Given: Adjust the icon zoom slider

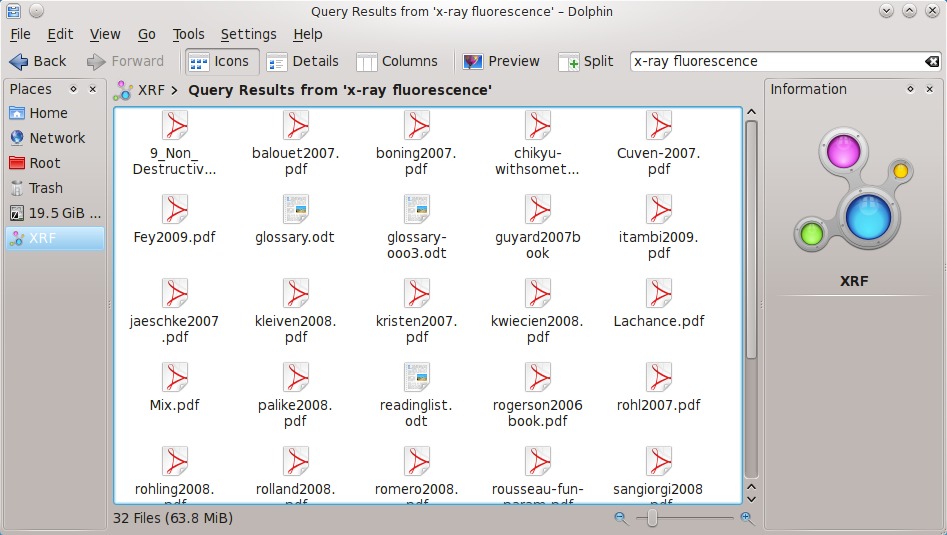Looking at the screenshot, I should [653, 518].
